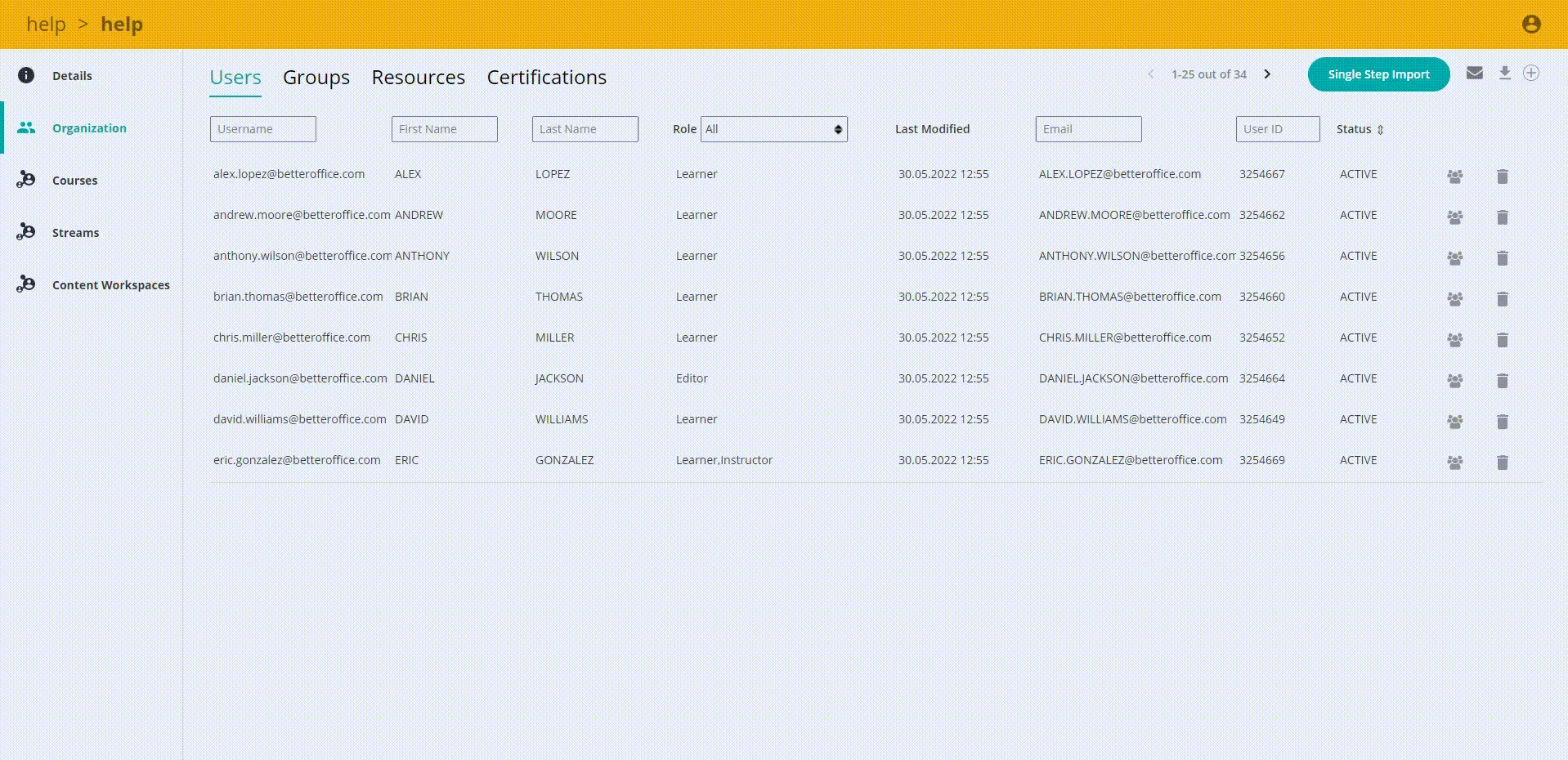The width and height of the screenshot is (1568, 760).
Task: Switch to the Resources tab
Action: coord(418,78)
